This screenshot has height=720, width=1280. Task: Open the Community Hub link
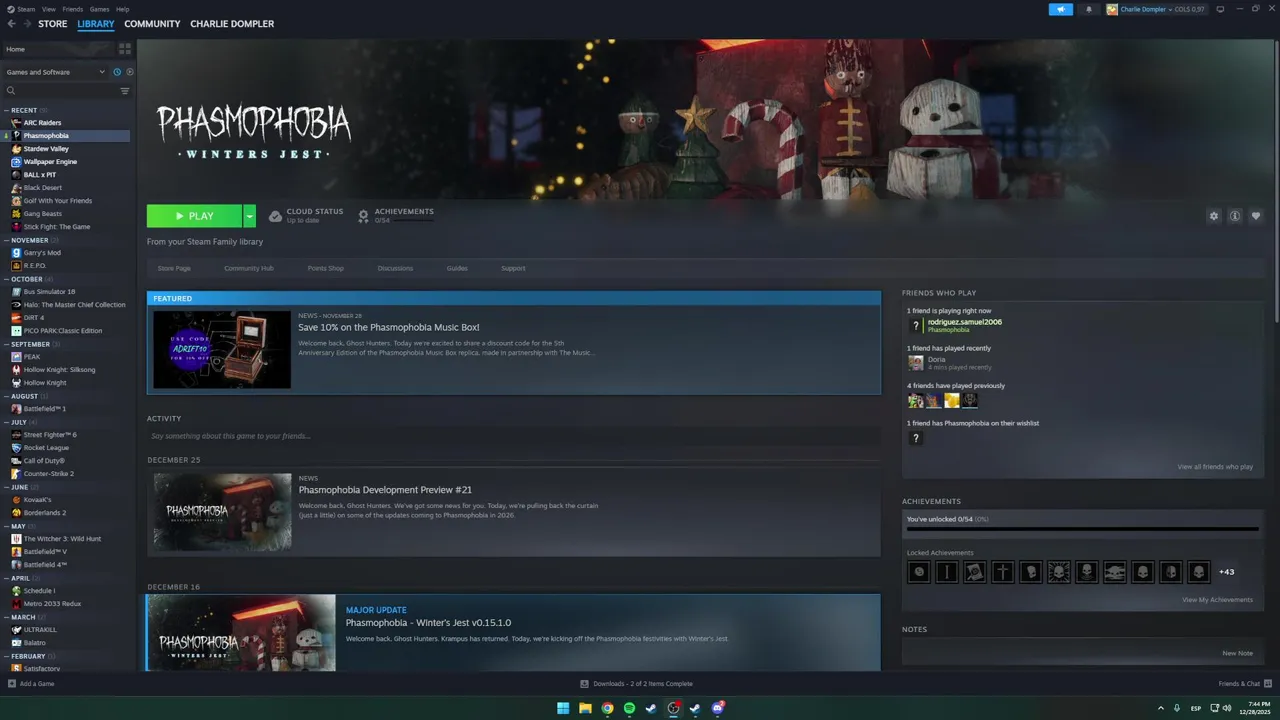[x=249, y=268]
